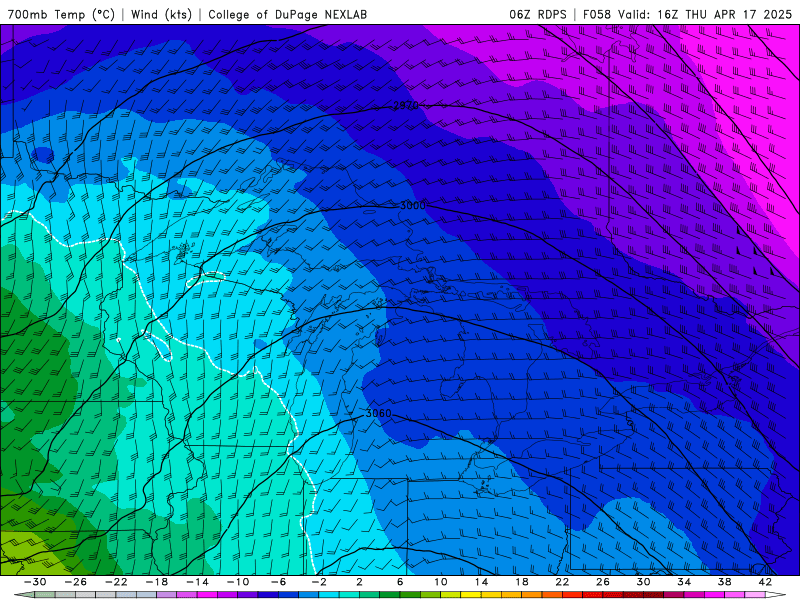Click the positive 22 color scale label
Image resolution: width=800 pixels, height=600 pixels.
click(562, 582)
